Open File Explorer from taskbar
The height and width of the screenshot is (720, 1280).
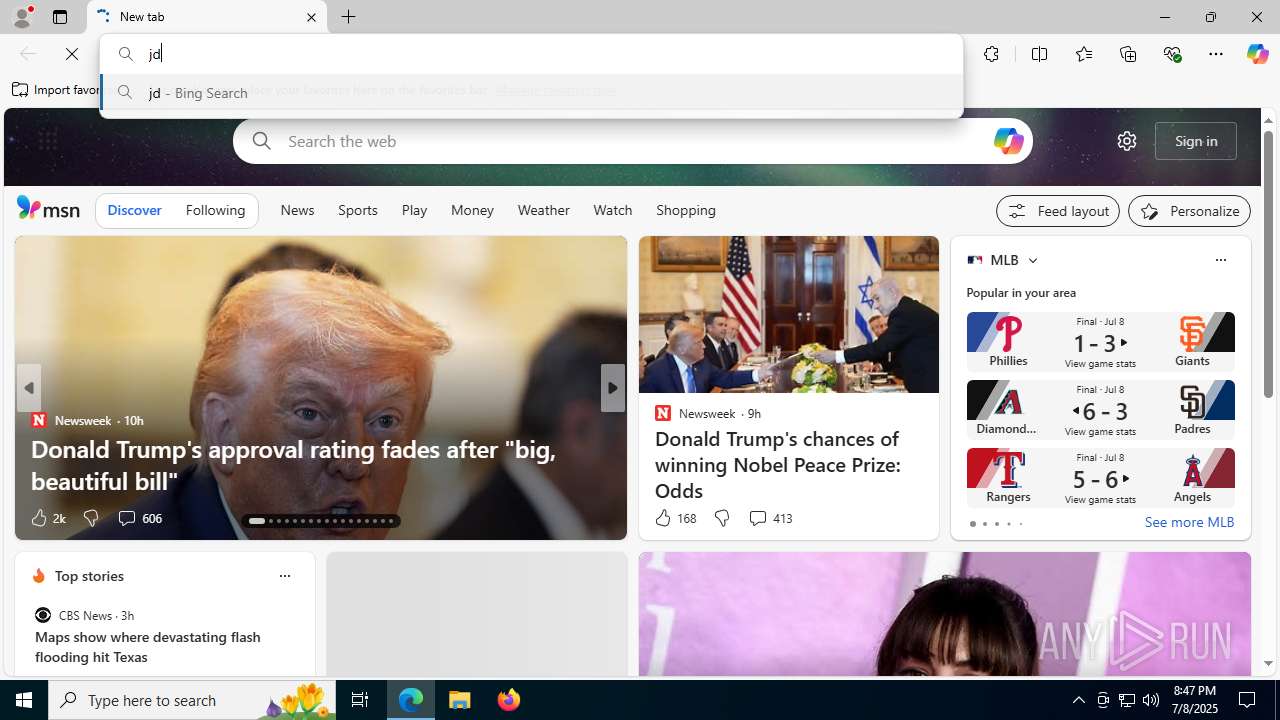pos(460,700)
